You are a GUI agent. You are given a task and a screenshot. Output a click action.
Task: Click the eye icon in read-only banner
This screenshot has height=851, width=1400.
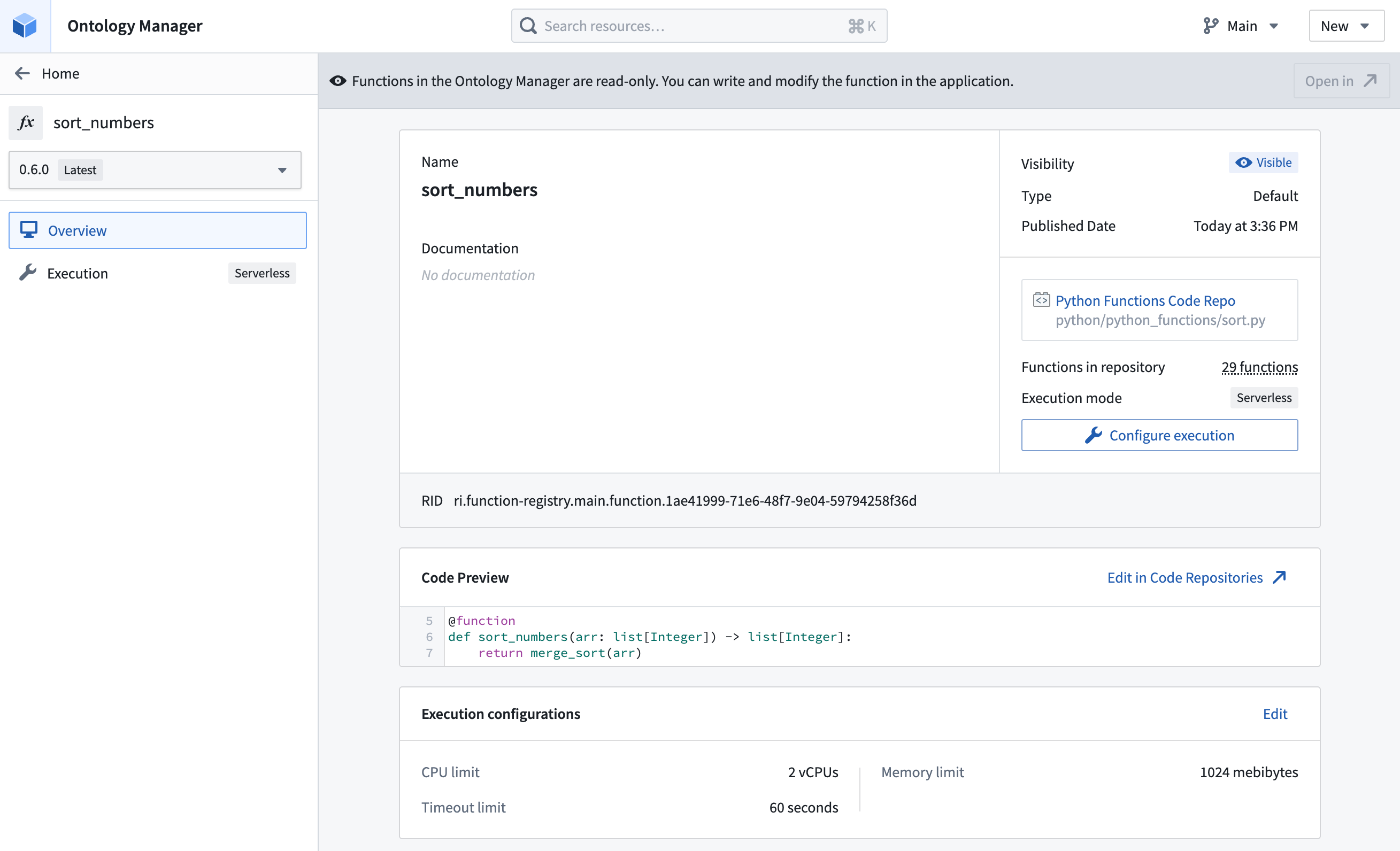coord(337,81)
